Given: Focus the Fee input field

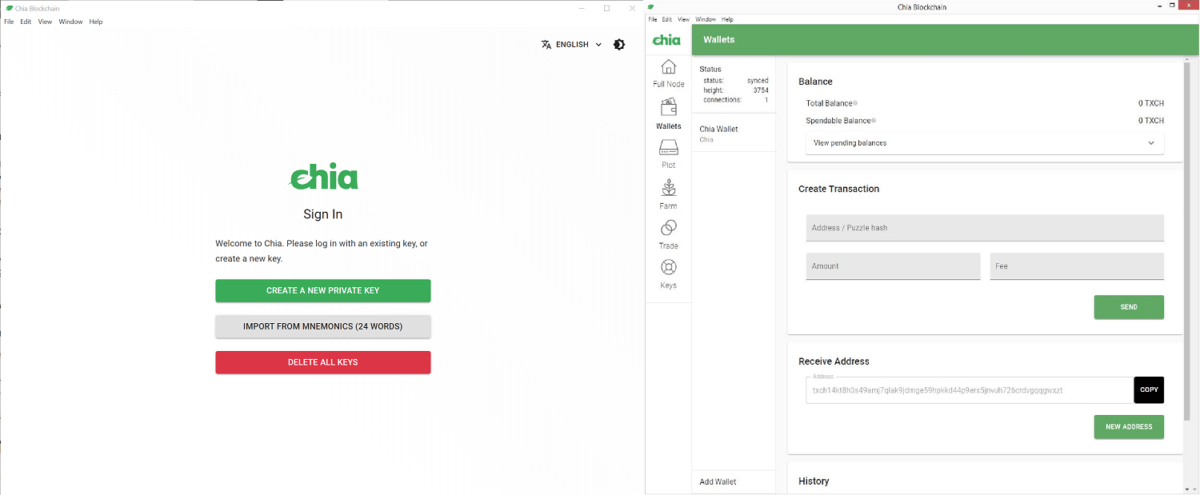Looking at the screenshot, I should tap(1077, 266).
